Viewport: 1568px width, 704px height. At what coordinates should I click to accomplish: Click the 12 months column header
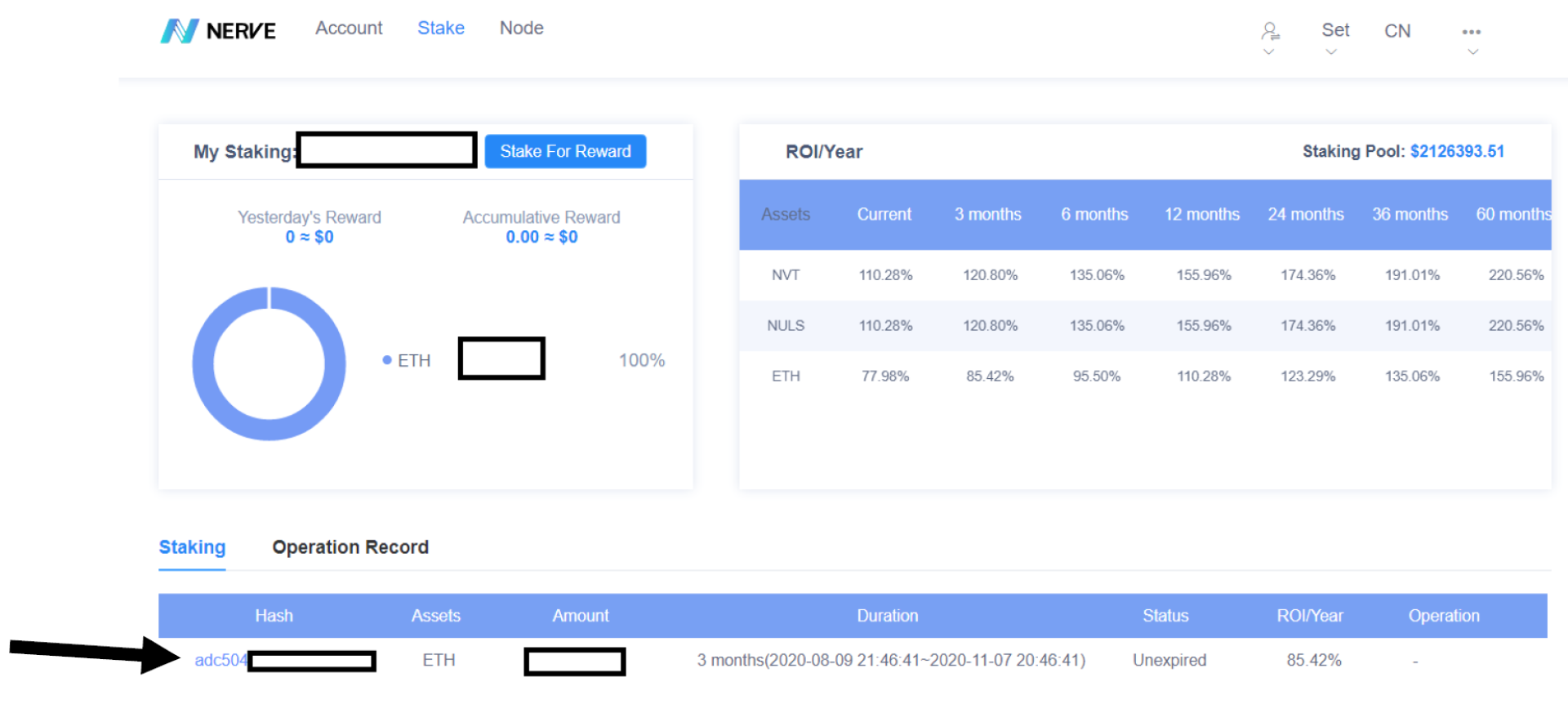pyautogui.click(x=1202, y=214)
